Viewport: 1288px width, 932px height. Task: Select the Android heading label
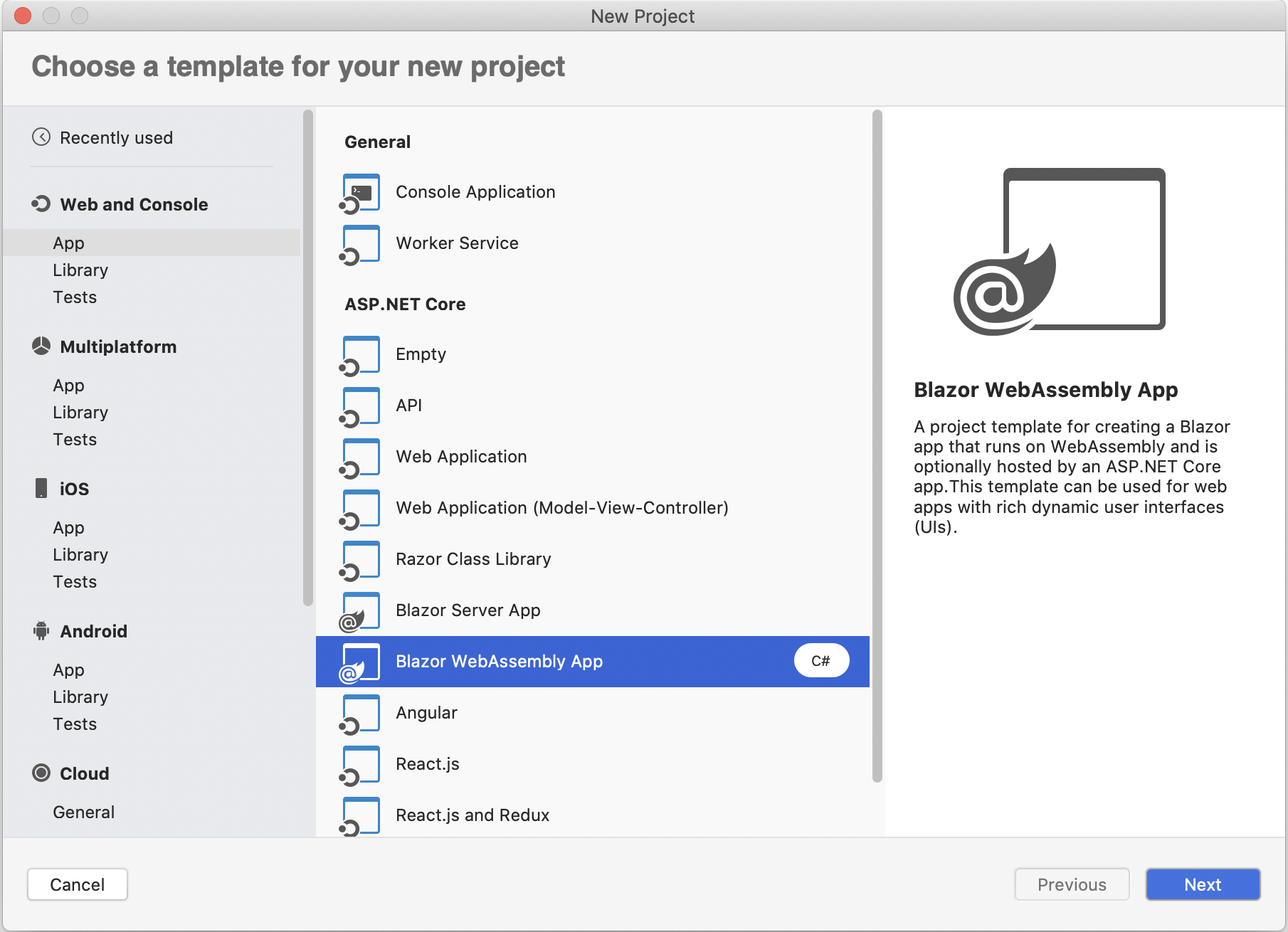93,631
